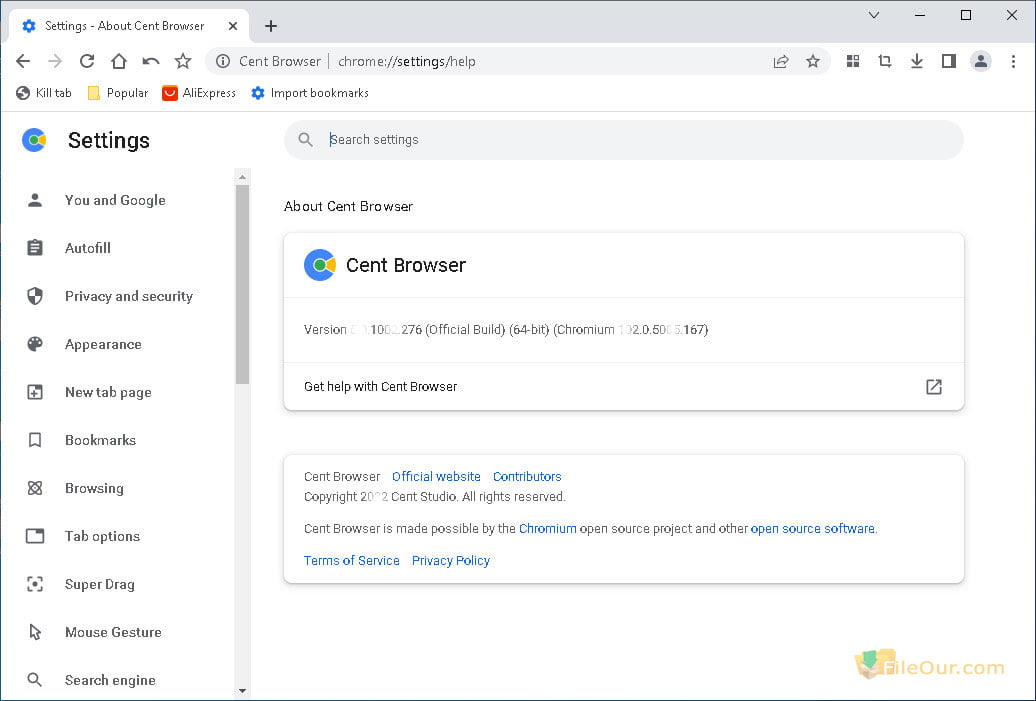The image size is (1036, 701).
Task: Open the Bookmarks settings section
Action: [100, 440]
